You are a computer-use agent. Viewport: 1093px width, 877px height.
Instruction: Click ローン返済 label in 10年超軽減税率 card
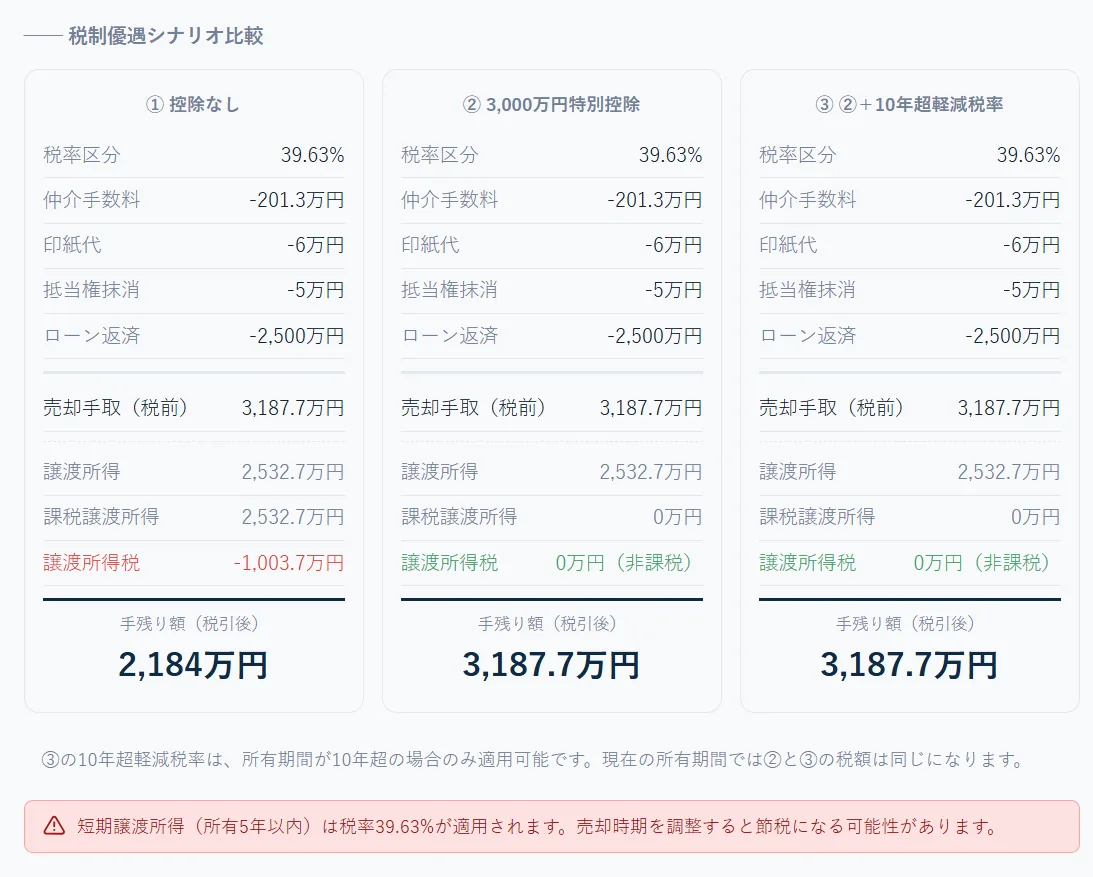(808, 336)
